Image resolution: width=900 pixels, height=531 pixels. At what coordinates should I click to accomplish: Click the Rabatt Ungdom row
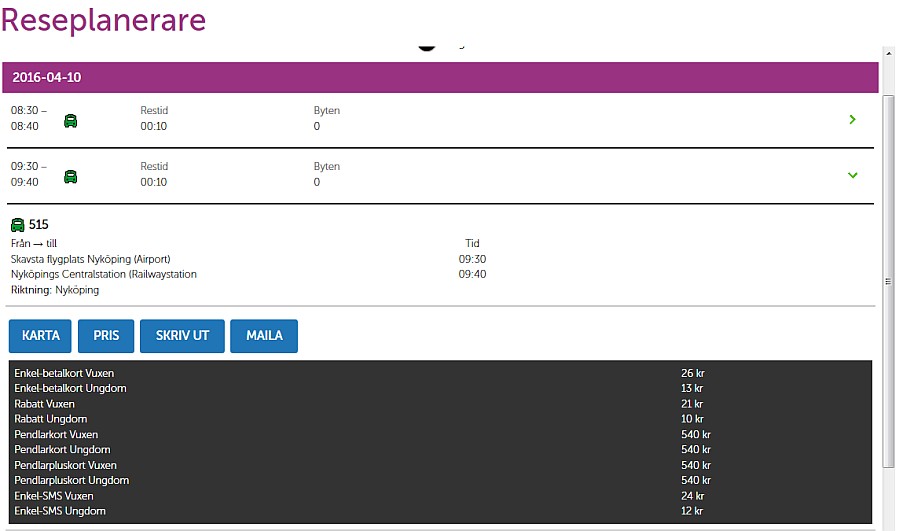440,419
